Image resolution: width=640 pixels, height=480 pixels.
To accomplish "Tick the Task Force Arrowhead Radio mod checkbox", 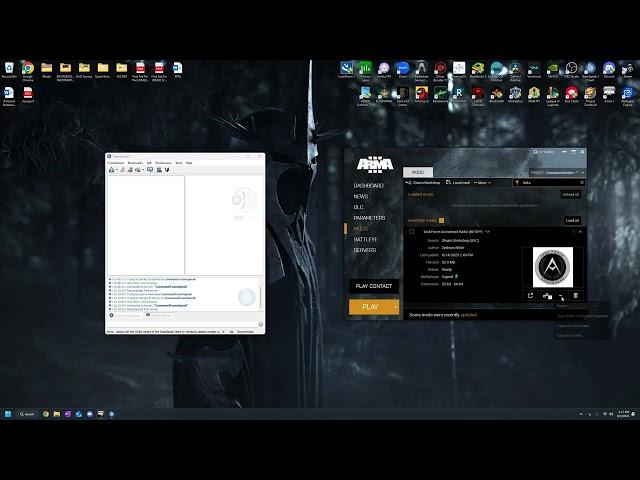I will coord(411,231).
